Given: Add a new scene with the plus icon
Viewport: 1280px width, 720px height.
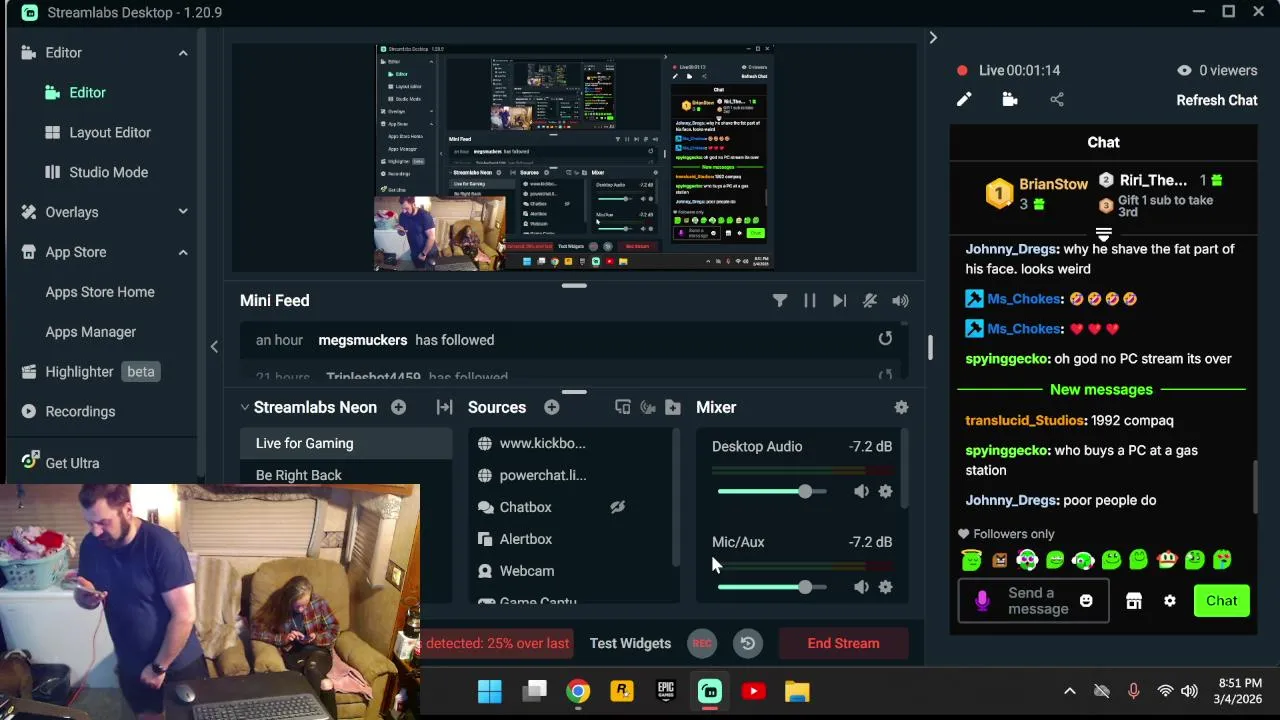Looking at the screenshot, I should coord(398,407).
